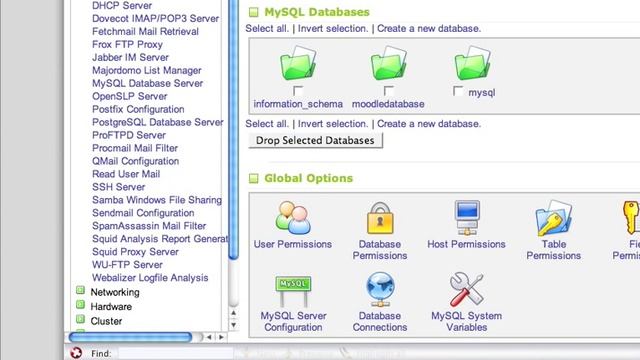Tick the mysql database checkbox
The width and height of the screenshot is (640, 360).
(x=458, y=91)
